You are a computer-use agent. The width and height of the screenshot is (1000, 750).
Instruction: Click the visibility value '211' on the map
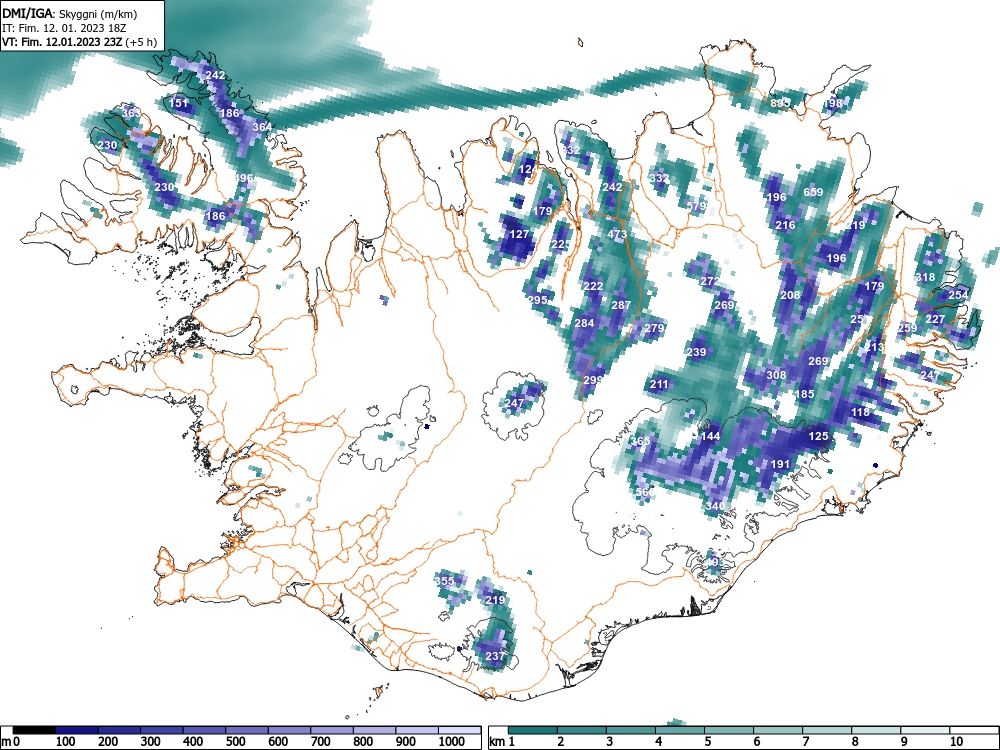pos(659,385)
